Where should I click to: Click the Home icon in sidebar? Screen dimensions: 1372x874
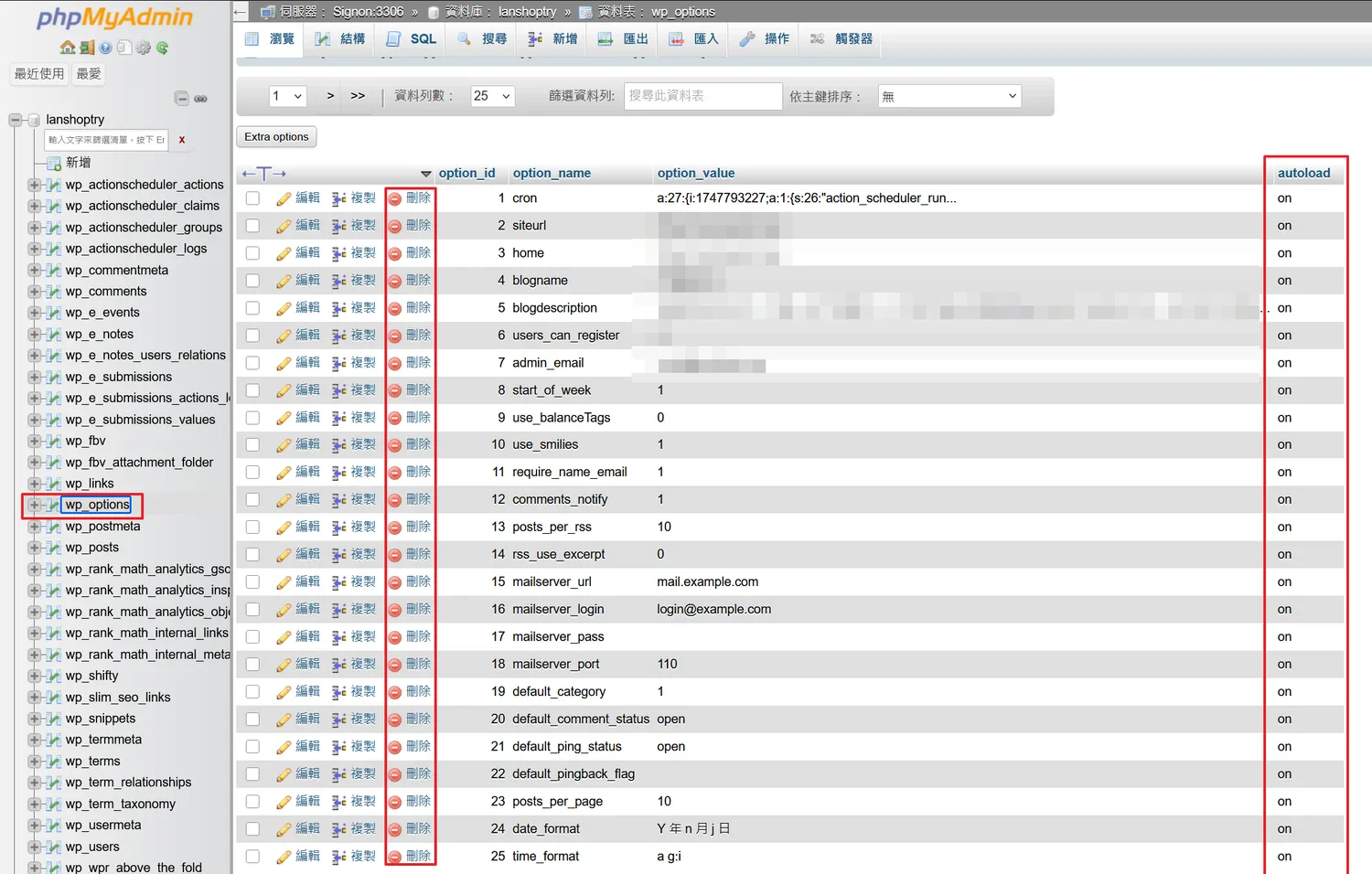[x=67, y=48]
